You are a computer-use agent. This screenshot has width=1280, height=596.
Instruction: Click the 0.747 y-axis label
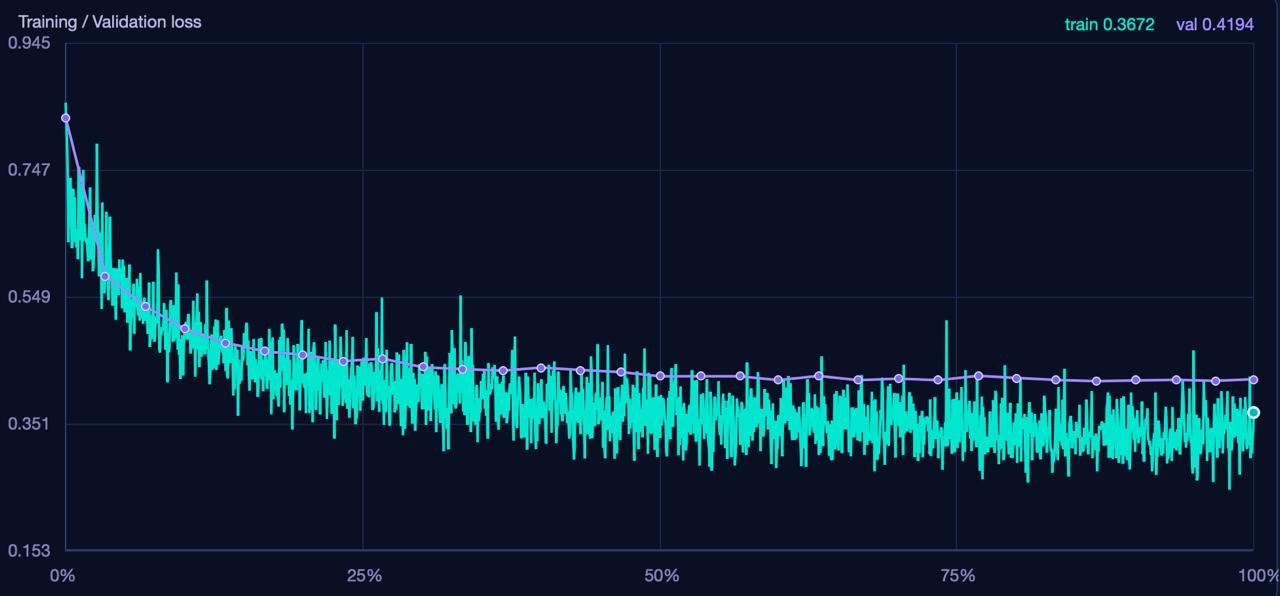click(28, 170)
